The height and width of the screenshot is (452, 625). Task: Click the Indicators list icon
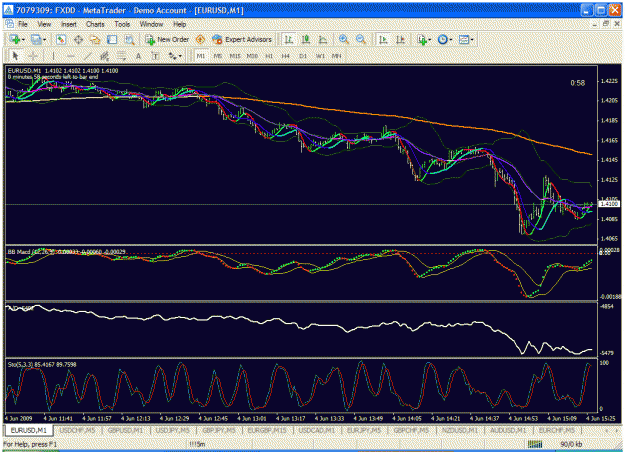[422, 39]
